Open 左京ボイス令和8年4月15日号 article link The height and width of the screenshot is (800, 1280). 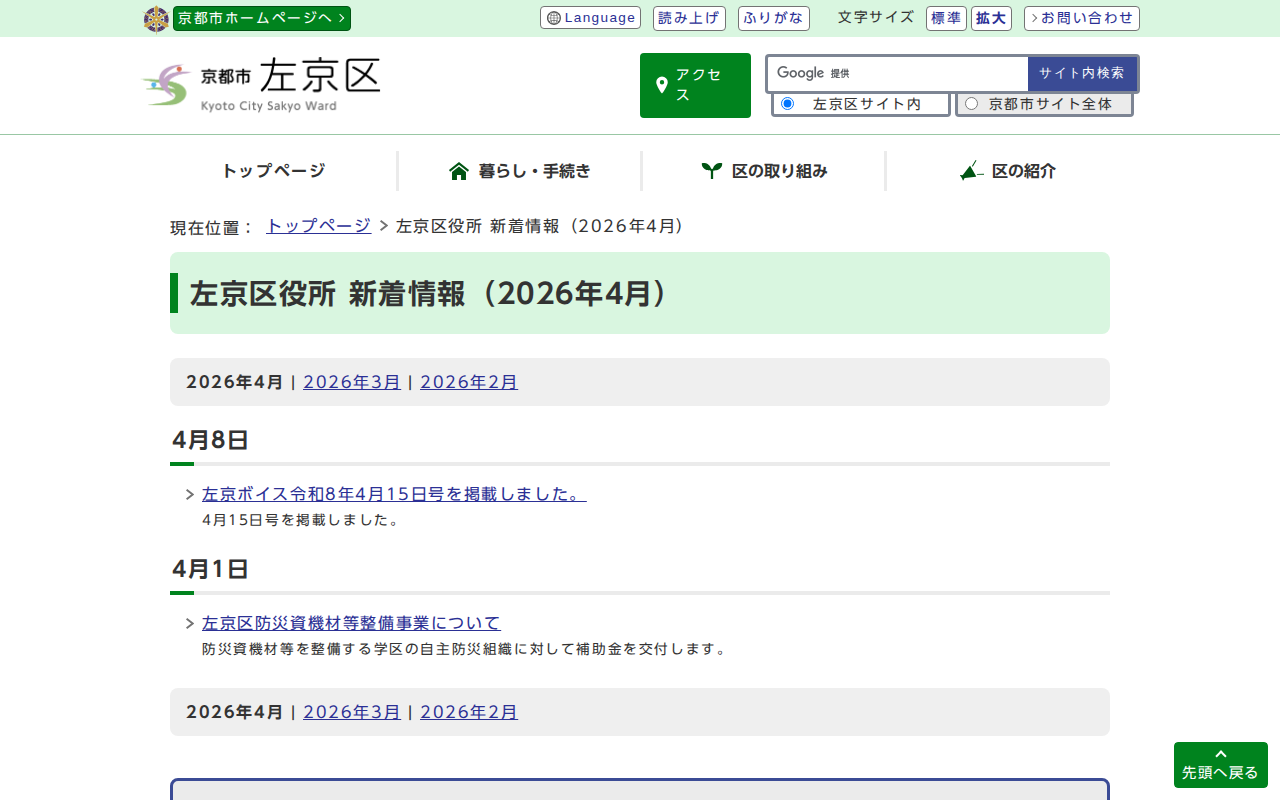point(393,494)
